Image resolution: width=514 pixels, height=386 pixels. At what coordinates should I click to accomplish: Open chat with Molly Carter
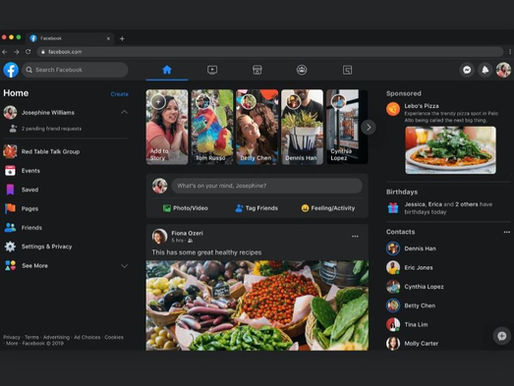click(421, 343)
